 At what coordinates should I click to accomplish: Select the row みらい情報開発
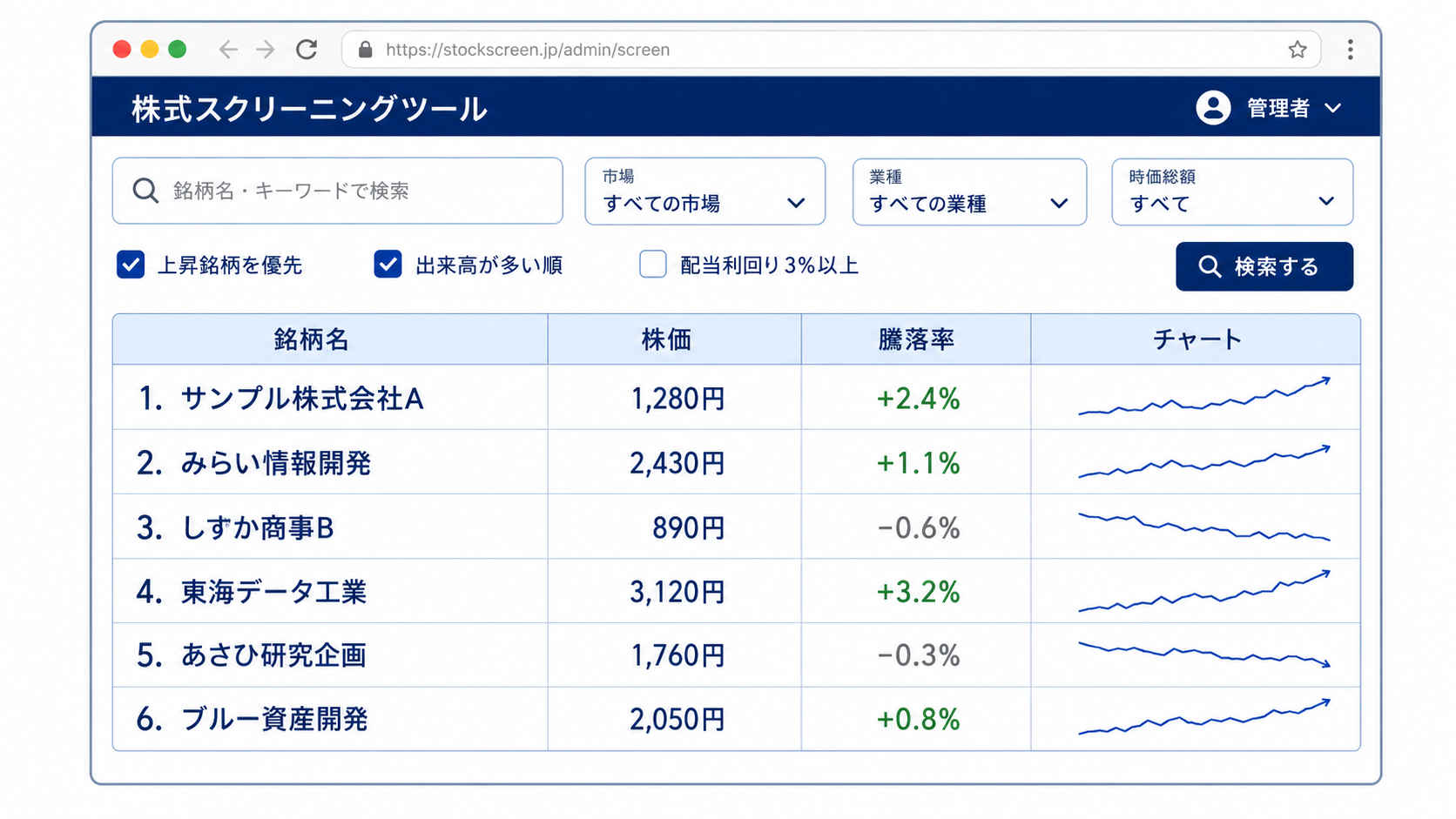(737, 462)
